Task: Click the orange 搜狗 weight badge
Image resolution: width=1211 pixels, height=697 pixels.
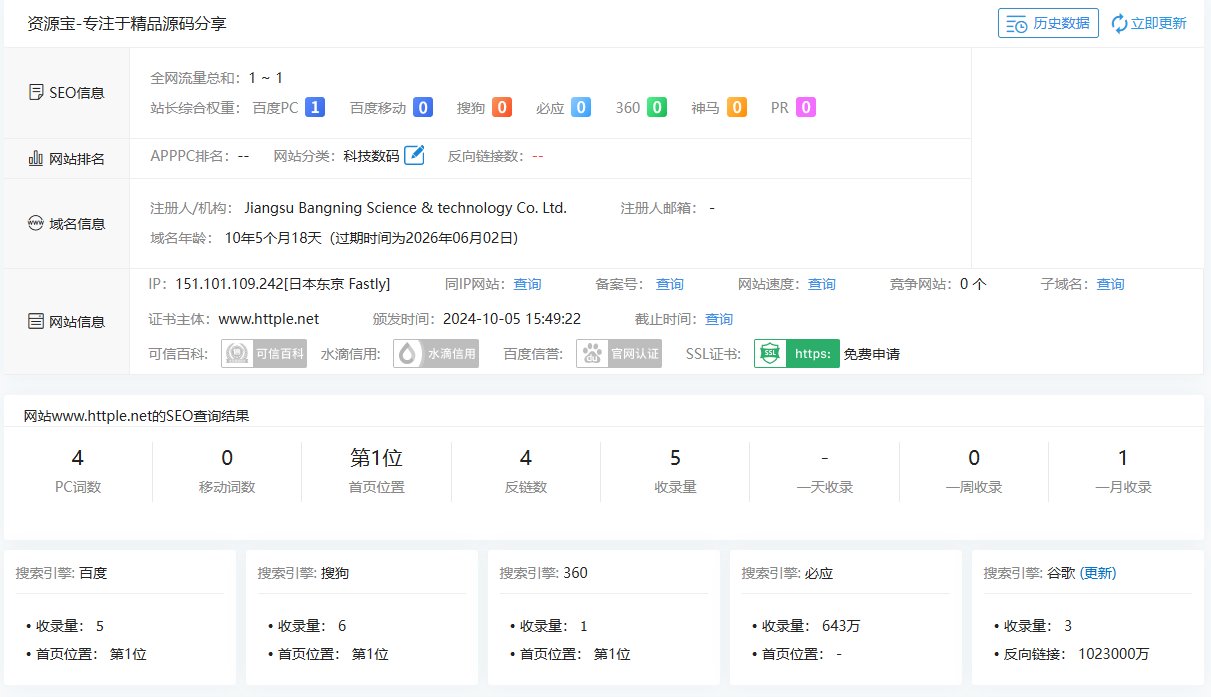Action: pos(502,107)
